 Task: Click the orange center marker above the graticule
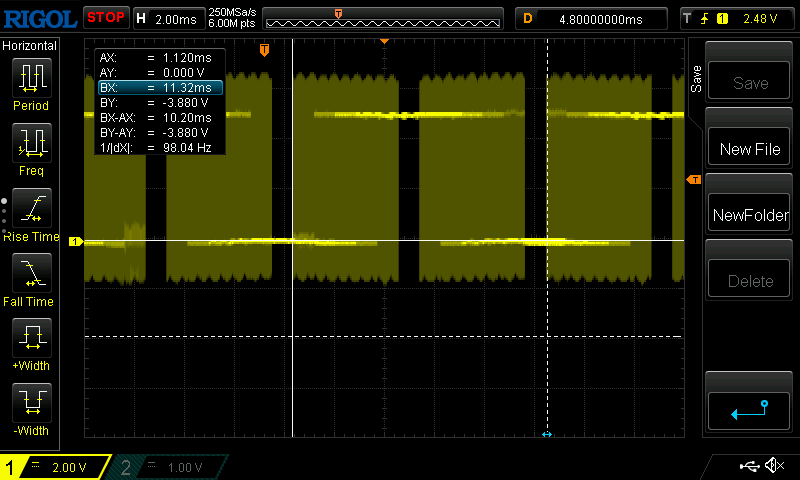tap(384, 41)
